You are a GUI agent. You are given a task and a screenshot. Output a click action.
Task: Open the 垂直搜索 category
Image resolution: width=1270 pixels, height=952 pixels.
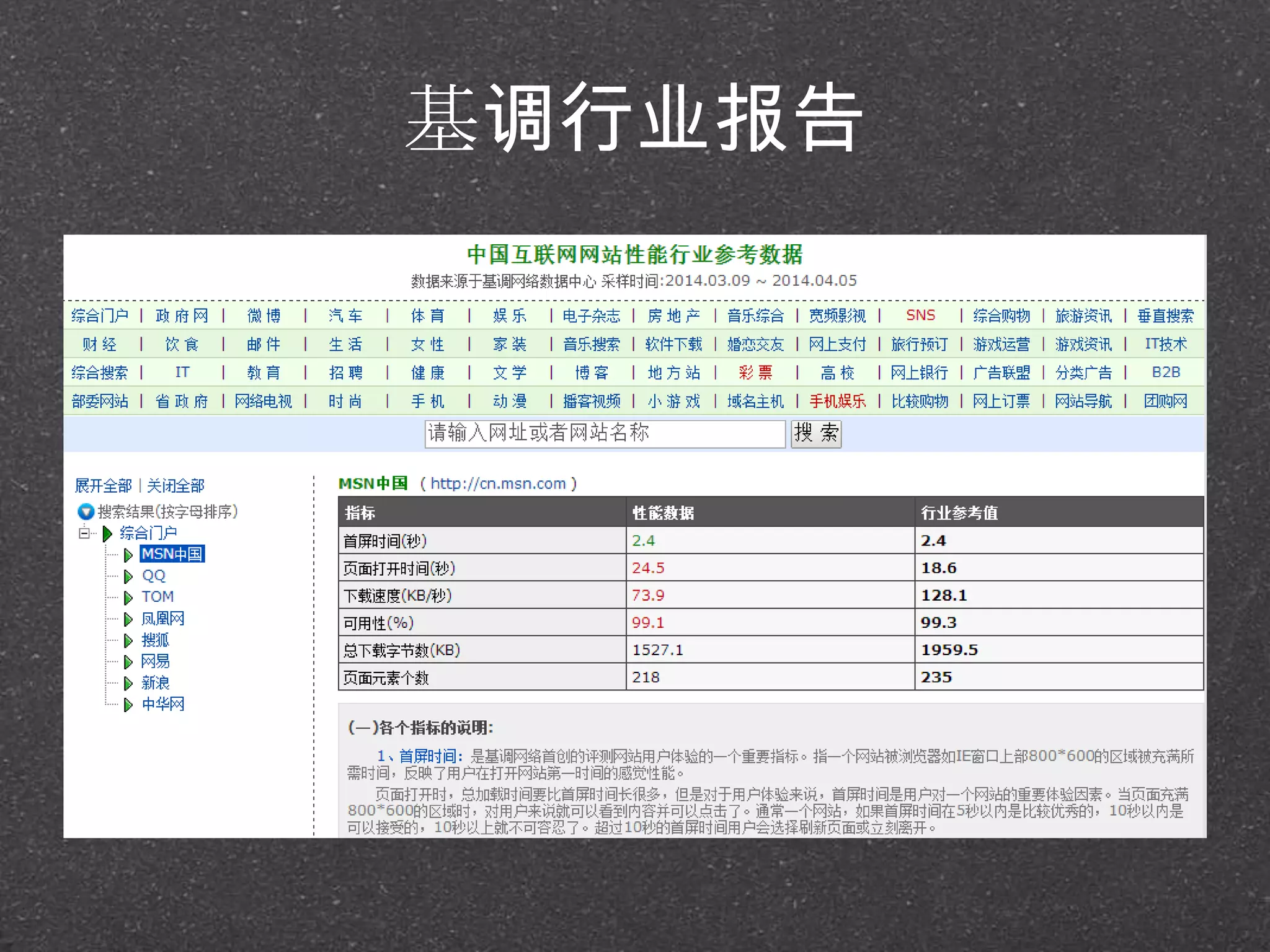(x=1165, y=315)
